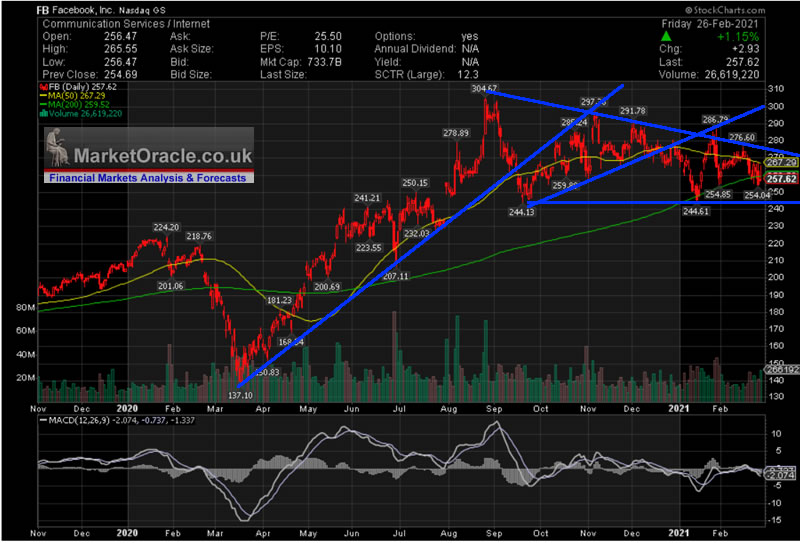Click the 'Annual Dividend:' label
This screenshot has width=800, height=543.
[415, 49]
